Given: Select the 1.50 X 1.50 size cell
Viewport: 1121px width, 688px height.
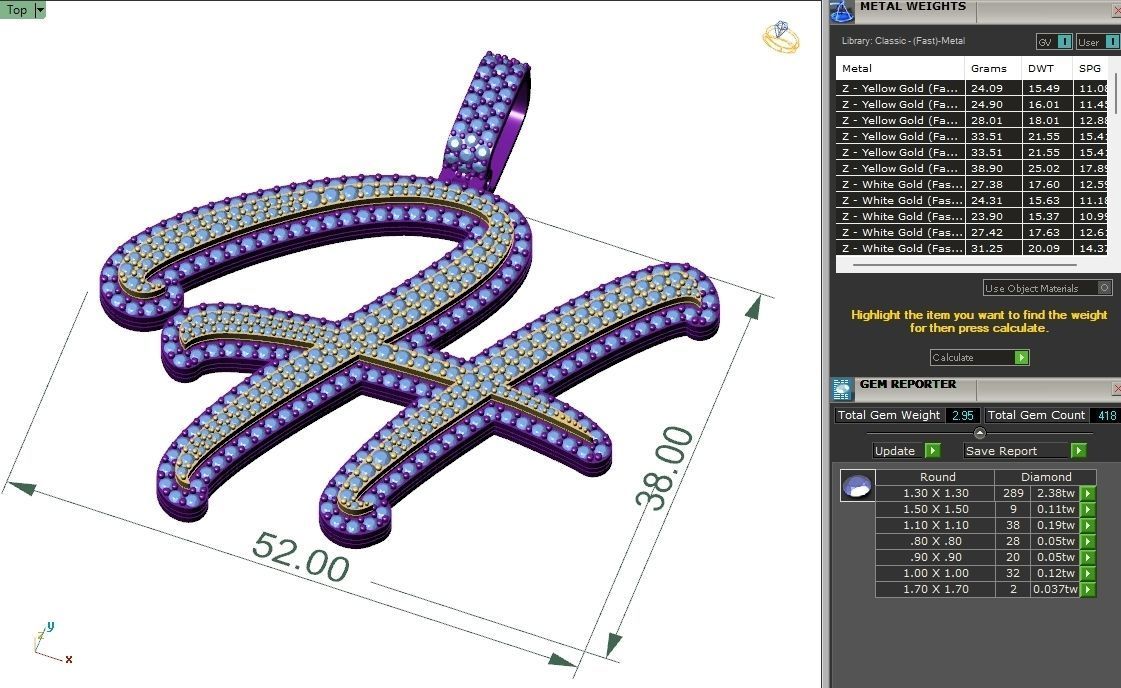Looking at the screenshot, I should [x=935, y=509].
